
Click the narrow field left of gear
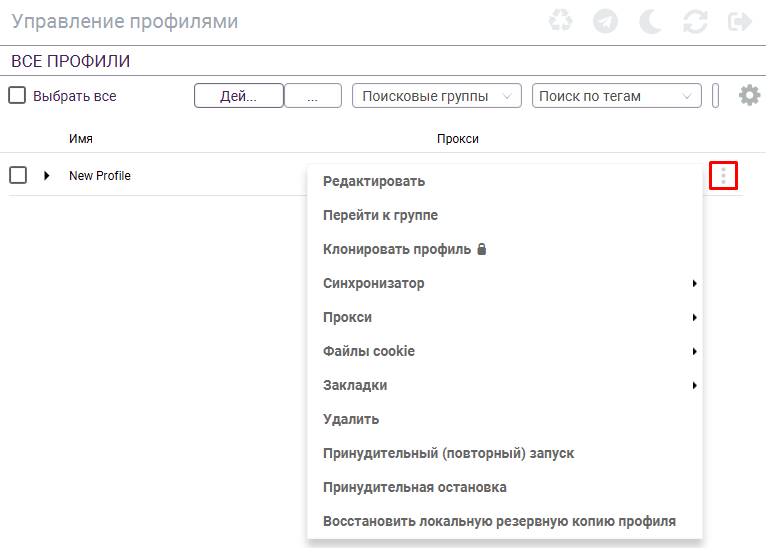point(715,96)
